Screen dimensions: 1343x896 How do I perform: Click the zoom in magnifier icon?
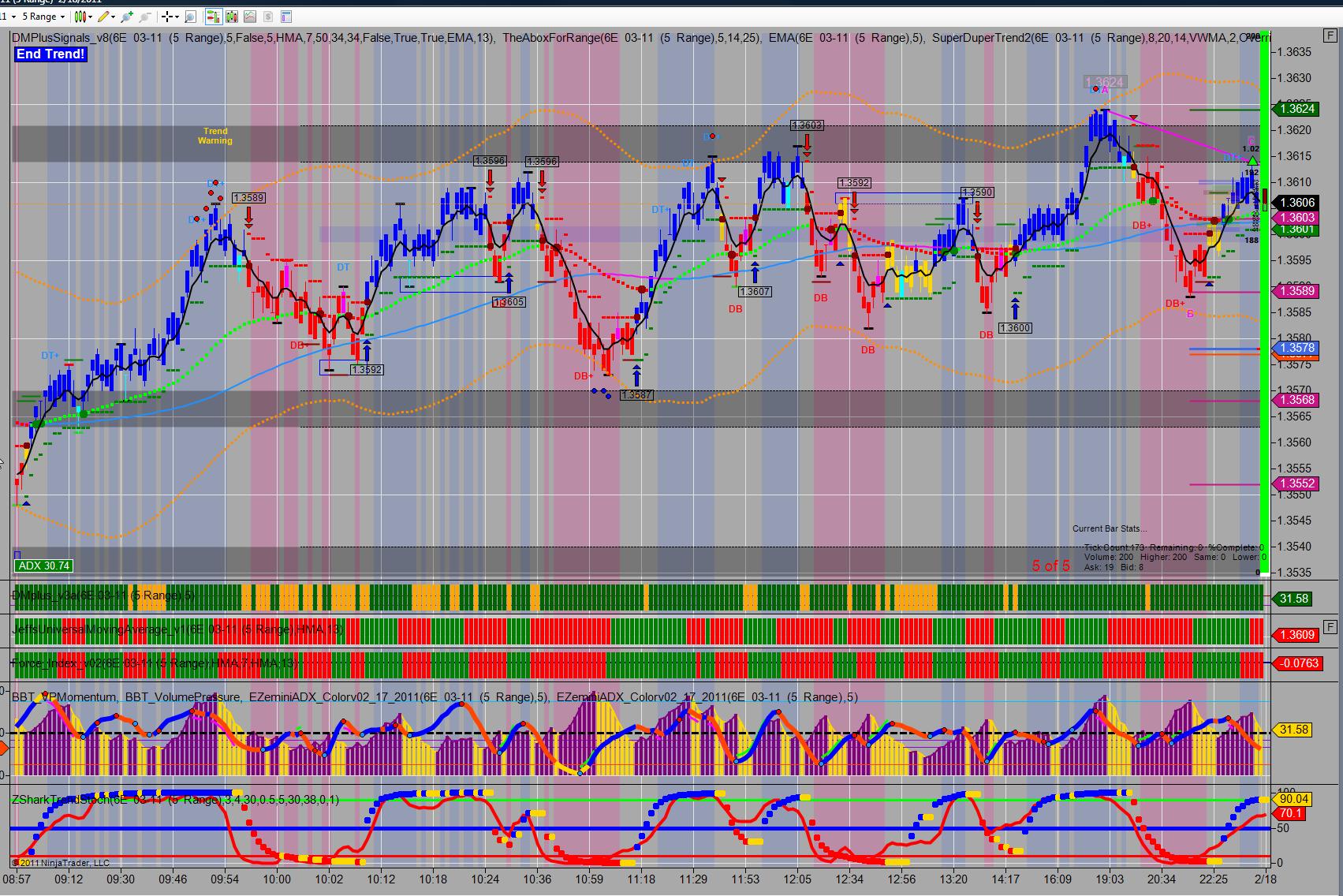129,17
